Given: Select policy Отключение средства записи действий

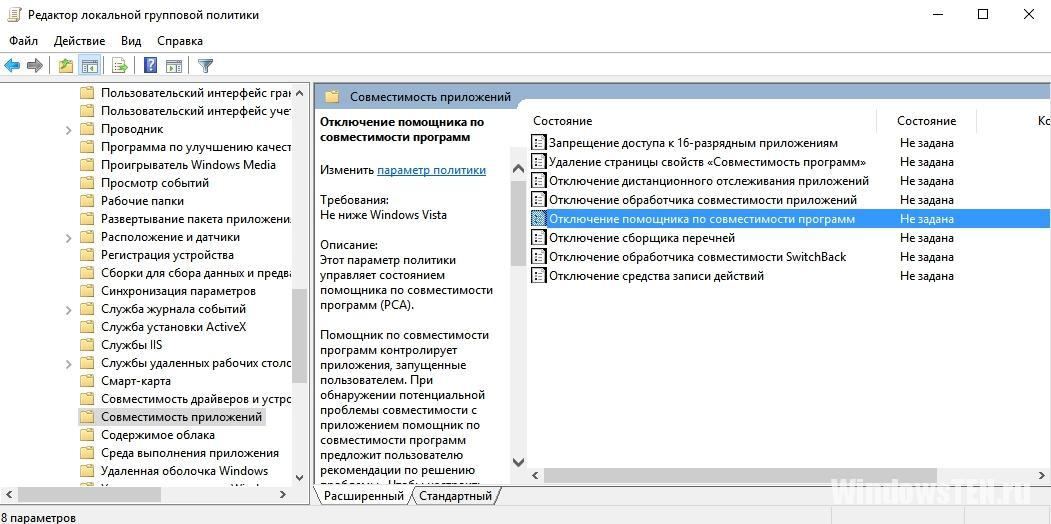Looking at the screenshot, I should (656, 275).
